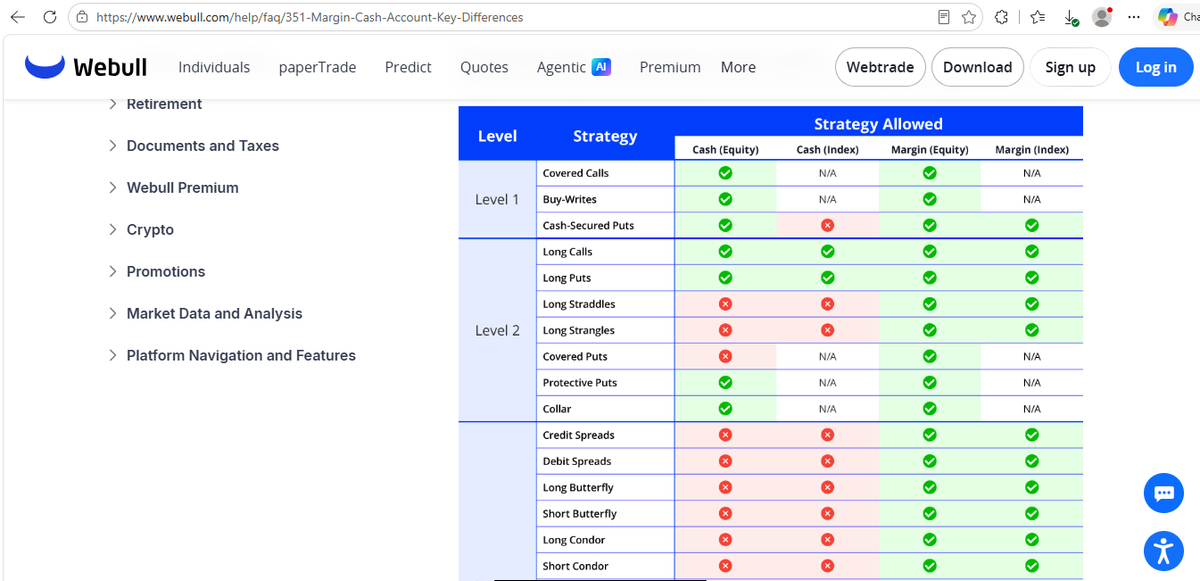Click the Cash (Index) column header

click(828, 149)
